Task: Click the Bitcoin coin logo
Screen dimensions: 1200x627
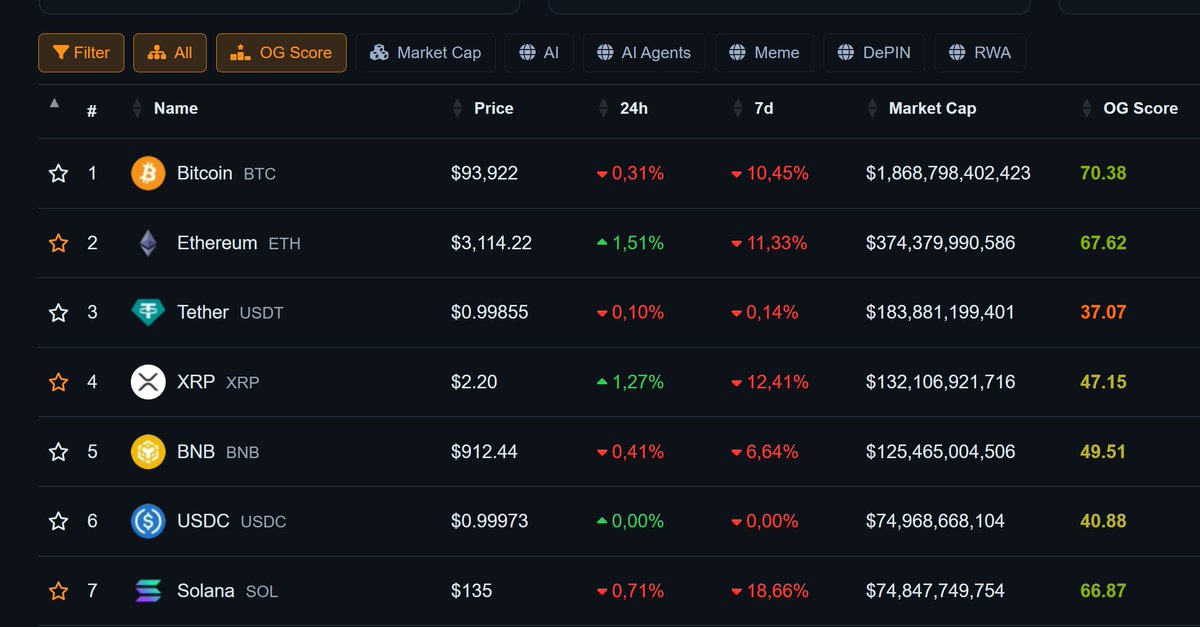Action: pyautogui.click(x=148, y=173)
